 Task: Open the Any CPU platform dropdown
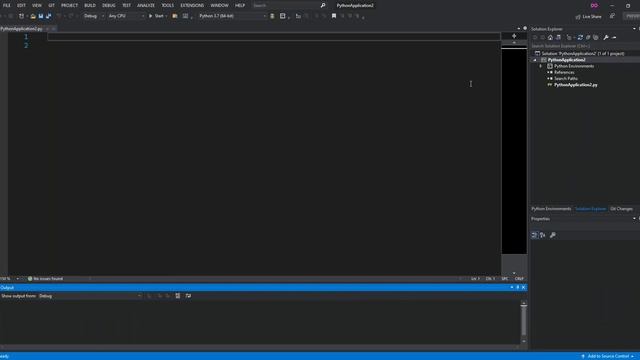click(x=126, y=16)
